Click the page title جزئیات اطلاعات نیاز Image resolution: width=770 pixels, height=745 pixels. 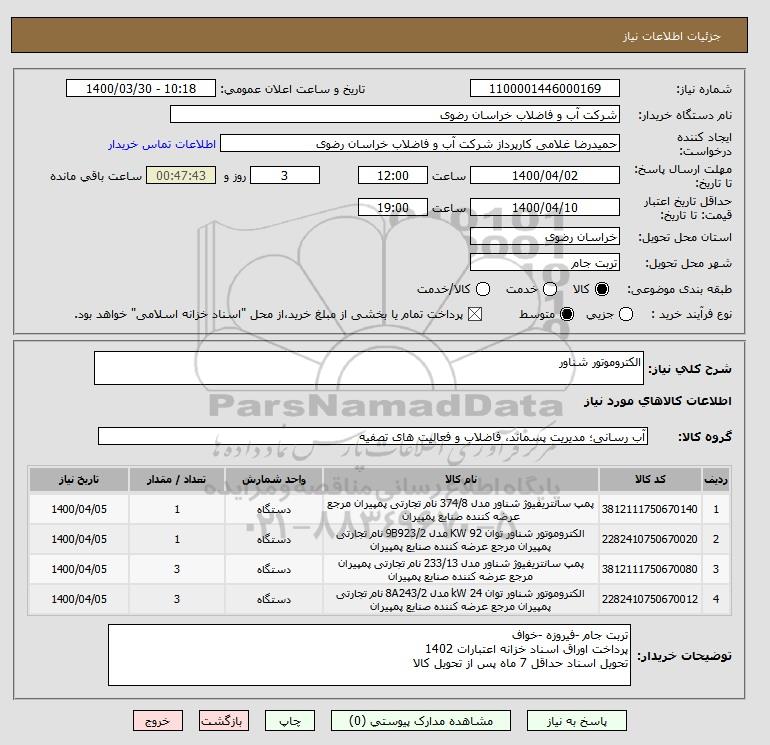coord(671,36)
